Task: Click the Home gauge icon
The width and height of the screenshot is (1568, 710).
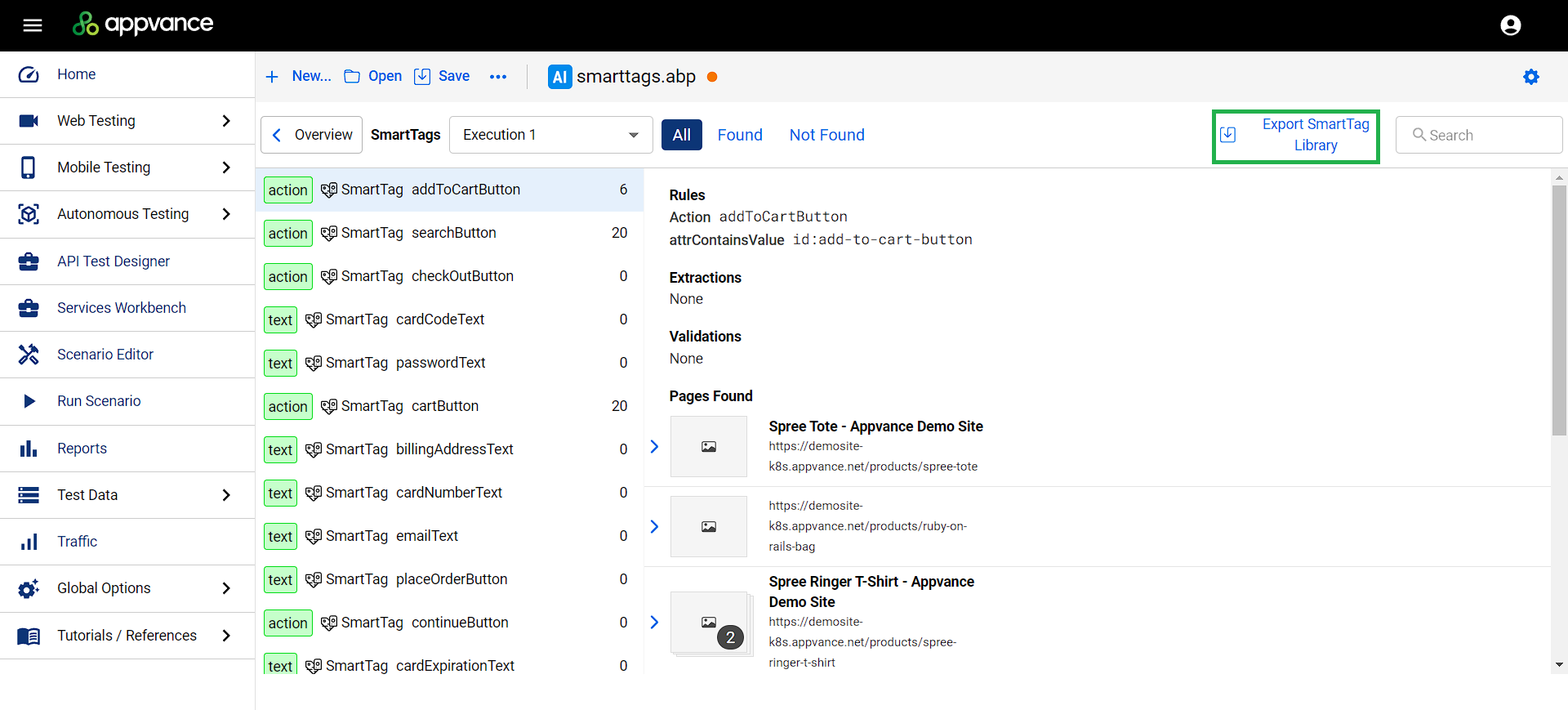Action: (29, 74)
